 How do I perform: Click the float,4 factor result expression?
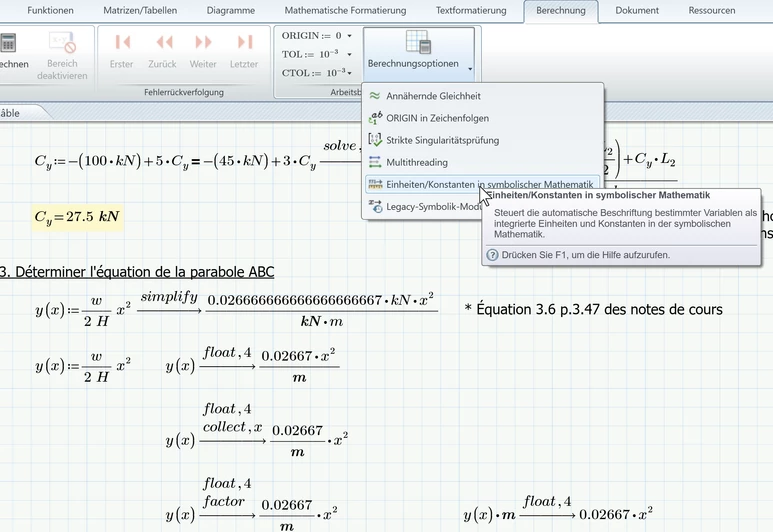(x=252, y=504)
